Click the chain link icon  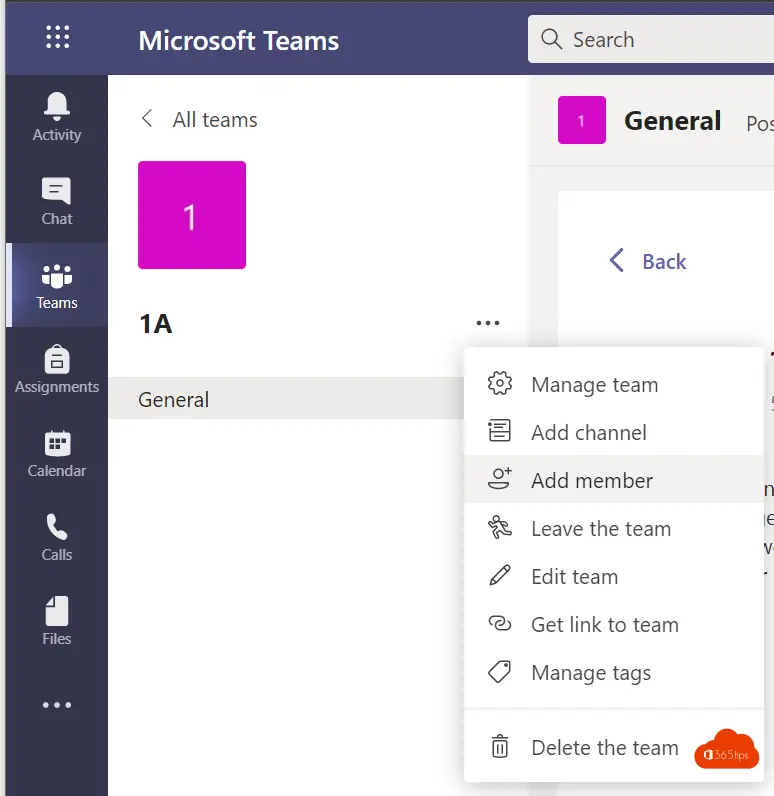pyautogui.click(x=499, y=623)
